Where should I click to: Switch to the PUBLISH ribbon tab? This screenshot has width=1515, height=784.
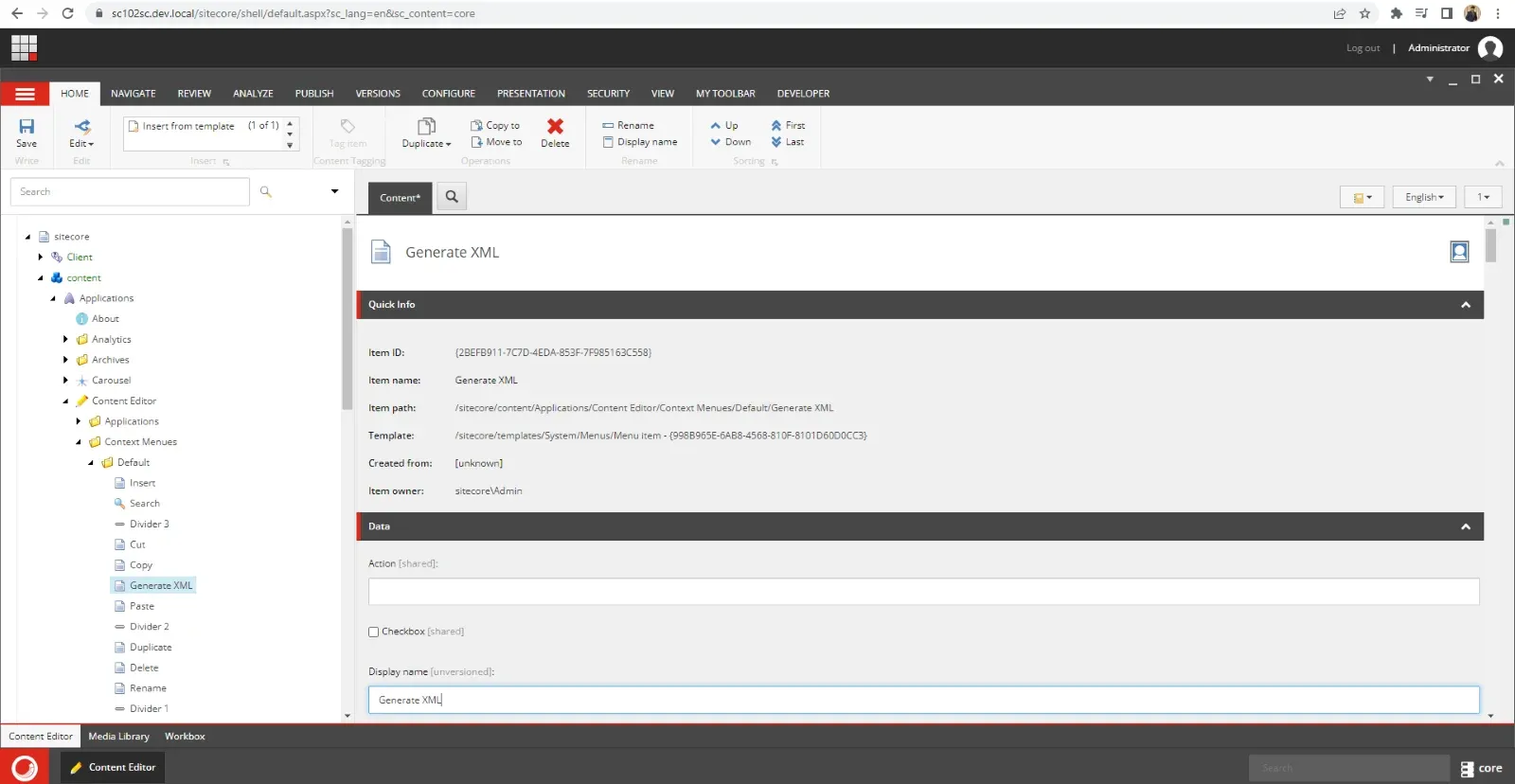(314, 94)
